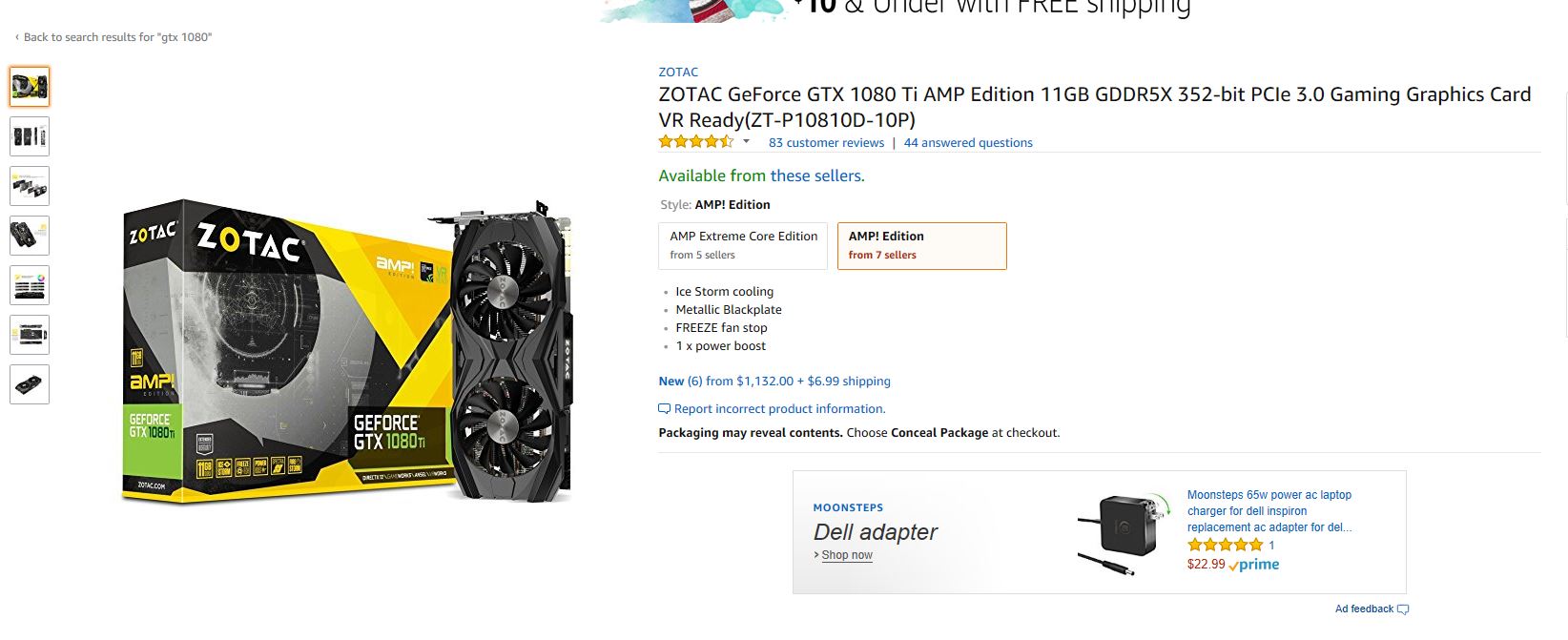Click the Ad feedback icon
1568x640 pixels.
coord(1402,609)
